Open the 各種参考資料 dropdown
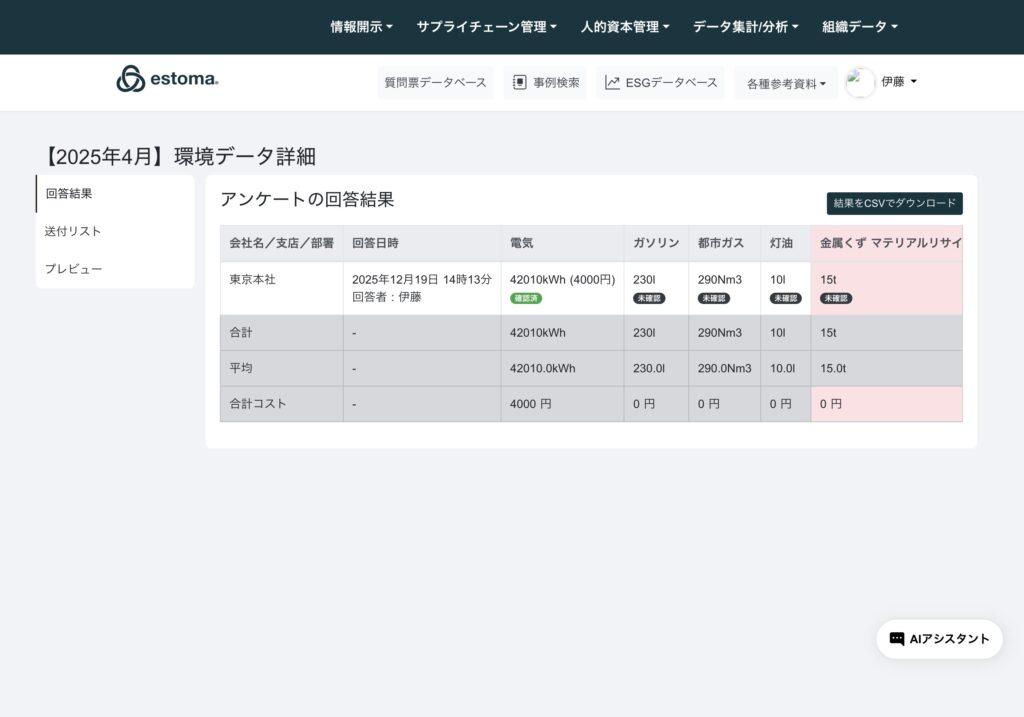Image resolution: width=1024 pixels, height=717 pixels. [786, 84]
